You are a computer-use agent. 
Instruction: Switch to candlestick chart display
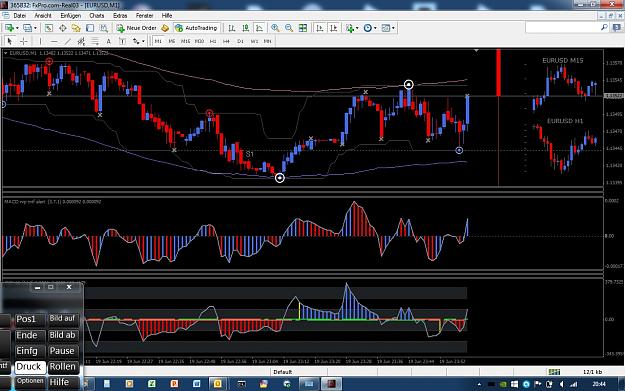246,28
